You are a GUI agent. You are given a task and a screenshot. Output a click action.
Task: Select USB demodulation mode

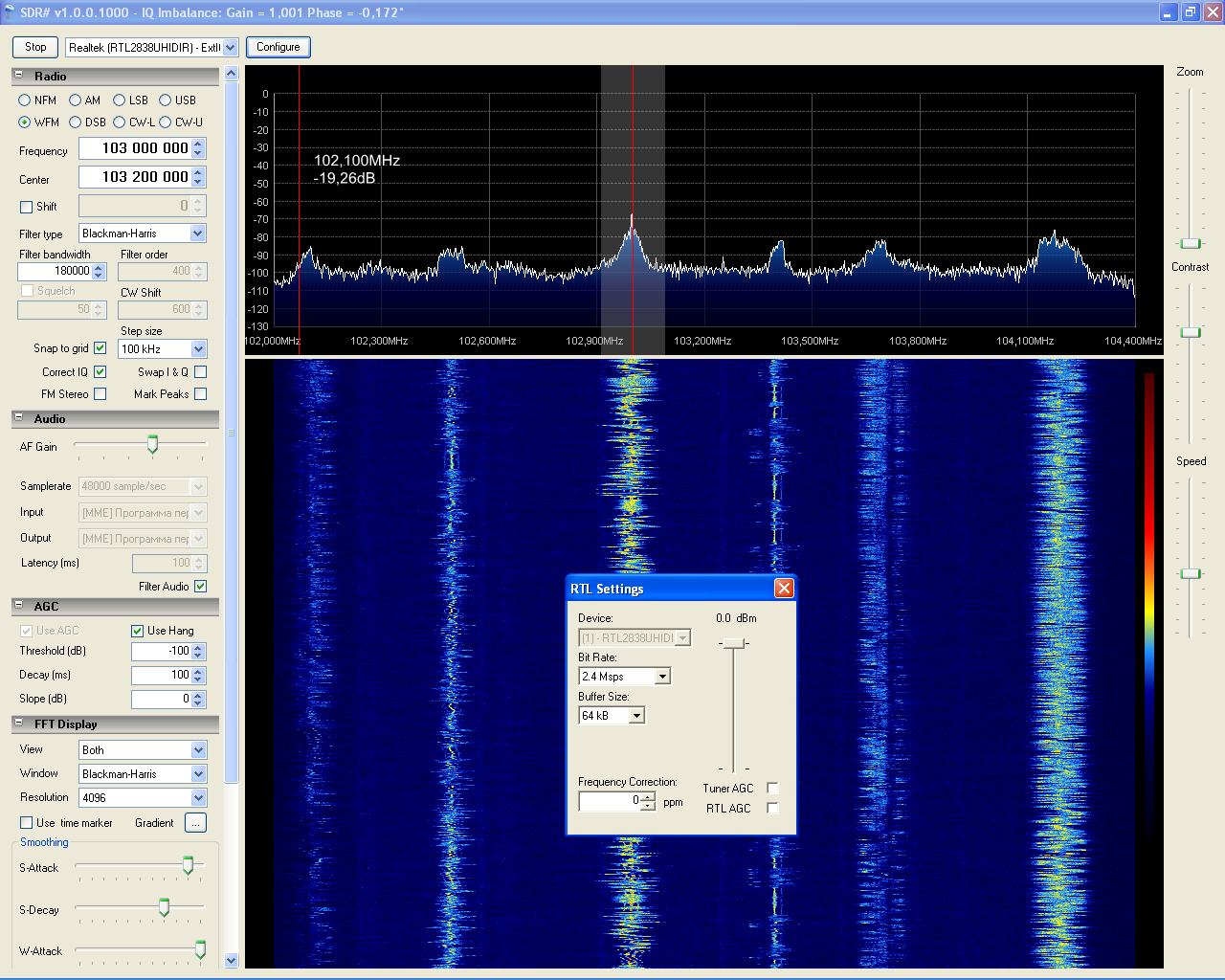click(x=166, y=100)
